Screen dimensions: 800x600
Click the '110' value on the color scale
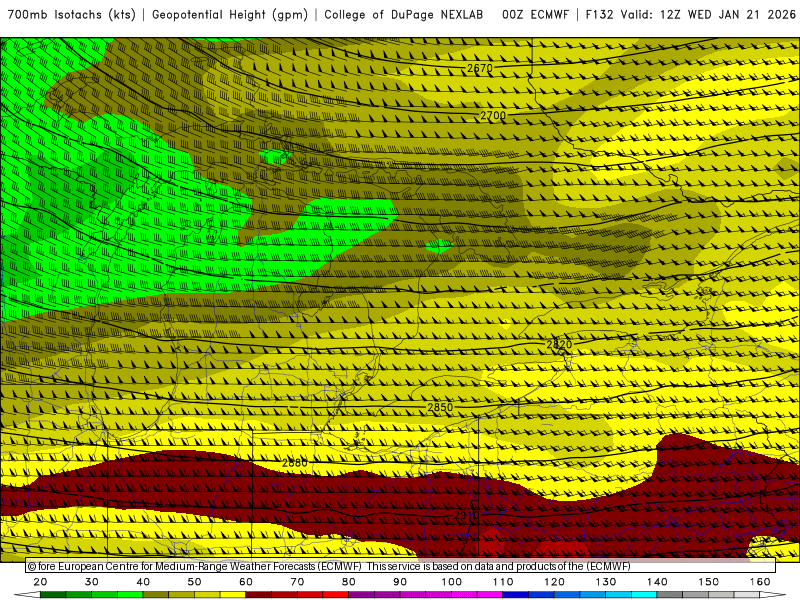[x=503, y=582]
